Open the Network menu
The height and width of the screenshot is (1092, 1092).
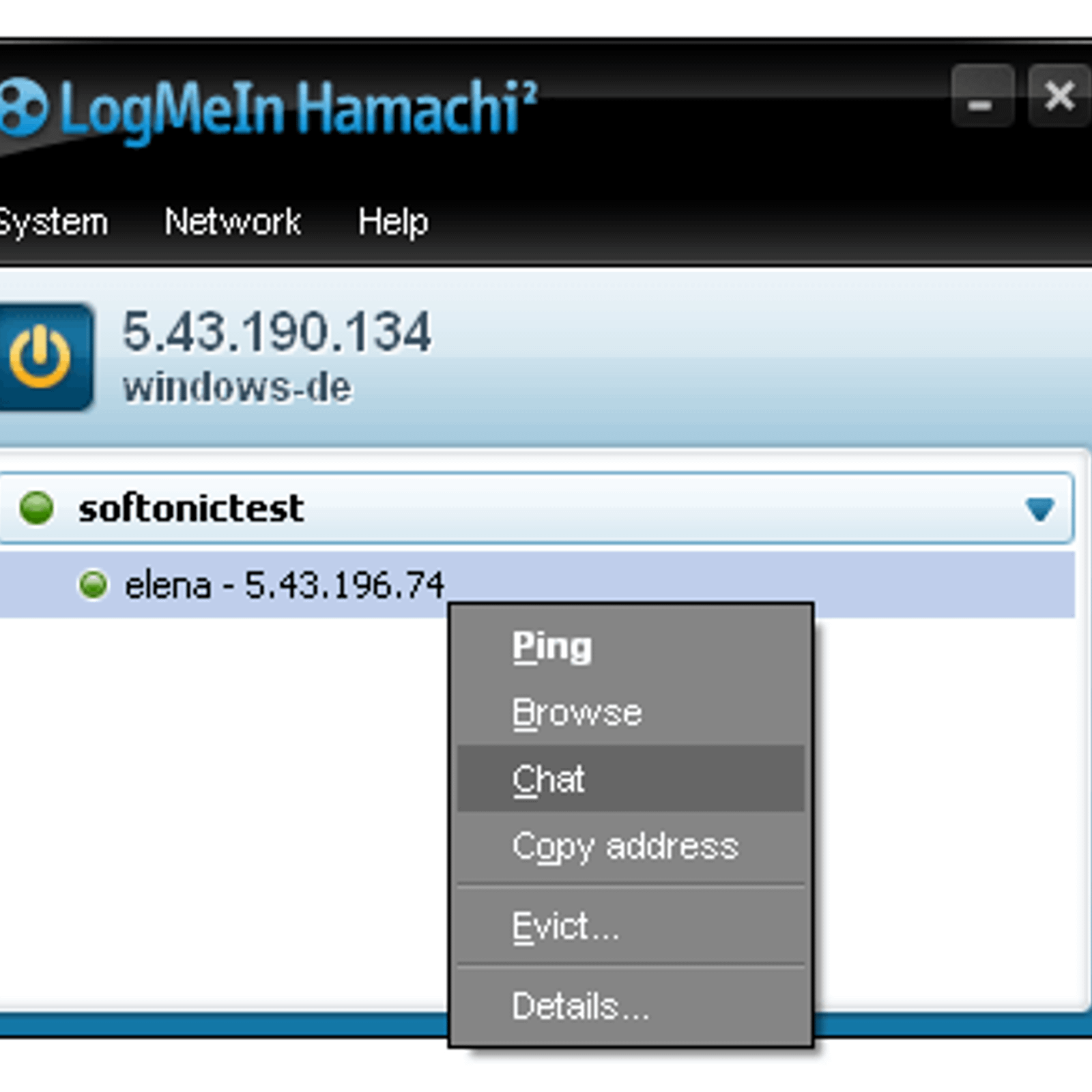coord(232,222)
